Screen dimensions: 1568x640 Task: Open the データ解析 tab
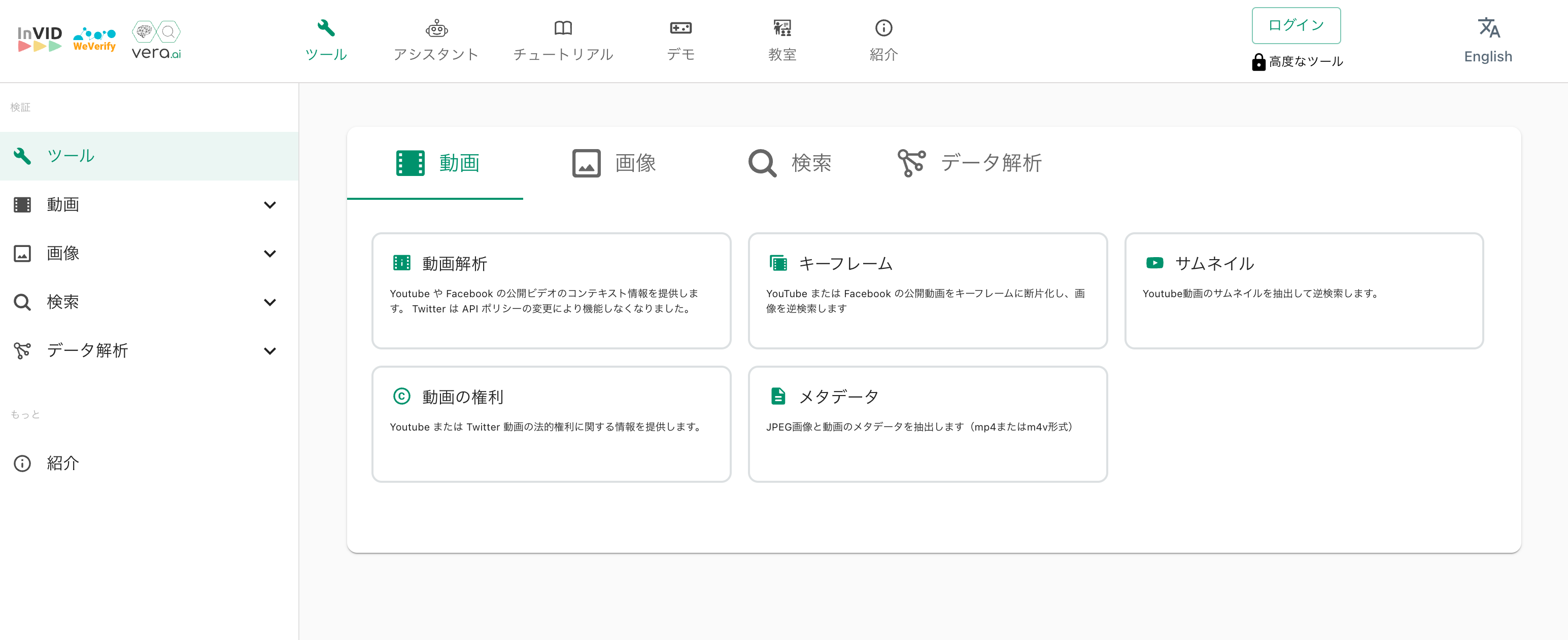click(969, 163)
